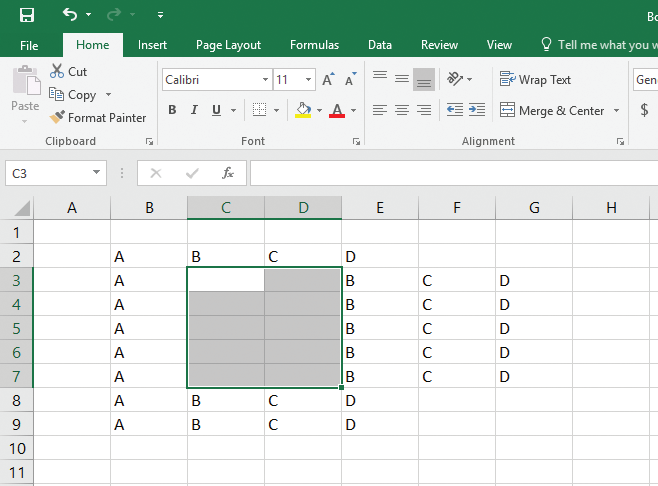This screenshot has height=486, width=658.
Task: Apply the yellow Fill Color bucket
Action: pyautogui.click(x=303, y=110)
